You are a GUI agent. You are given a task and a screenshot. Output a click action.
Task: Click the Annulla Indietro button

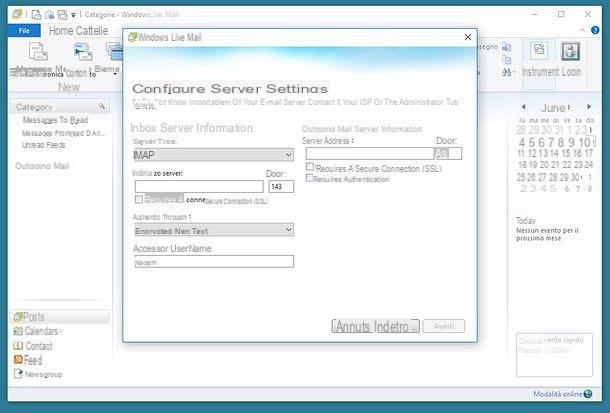pos(375,326)
